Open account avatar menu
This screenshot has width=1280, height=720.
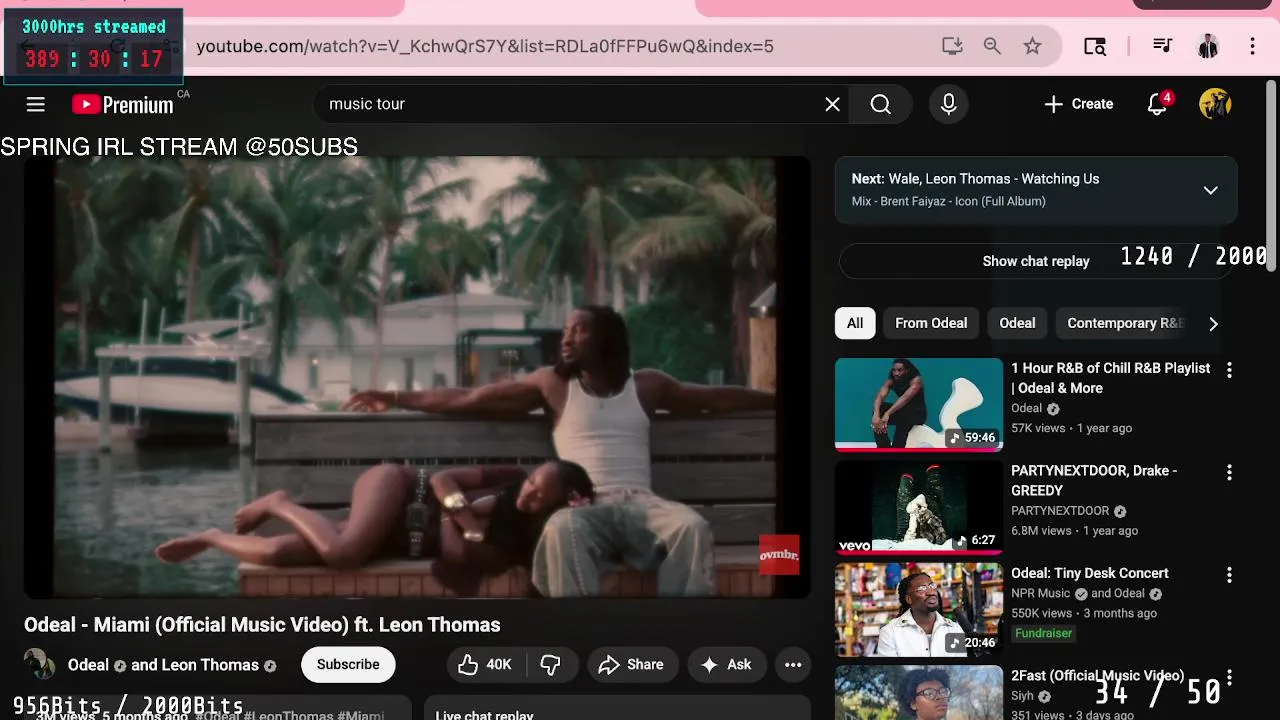(1215, 104)
